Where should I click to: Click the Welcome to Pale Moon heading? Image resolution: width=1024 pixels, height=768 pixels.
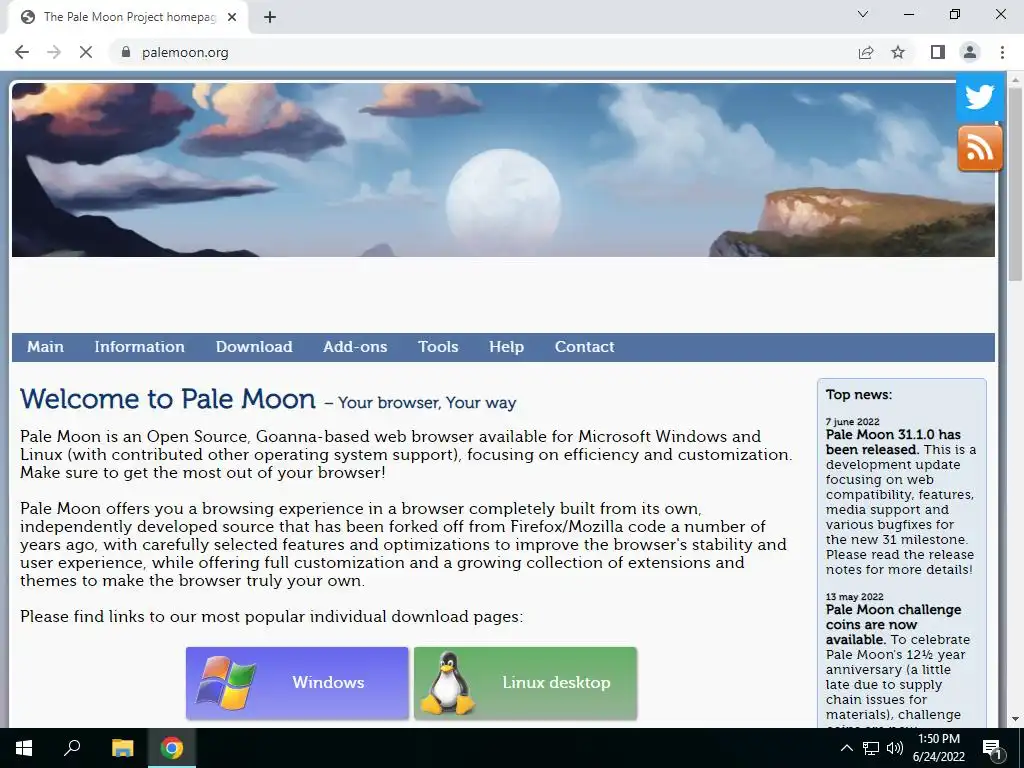click(x=168, y=398)
